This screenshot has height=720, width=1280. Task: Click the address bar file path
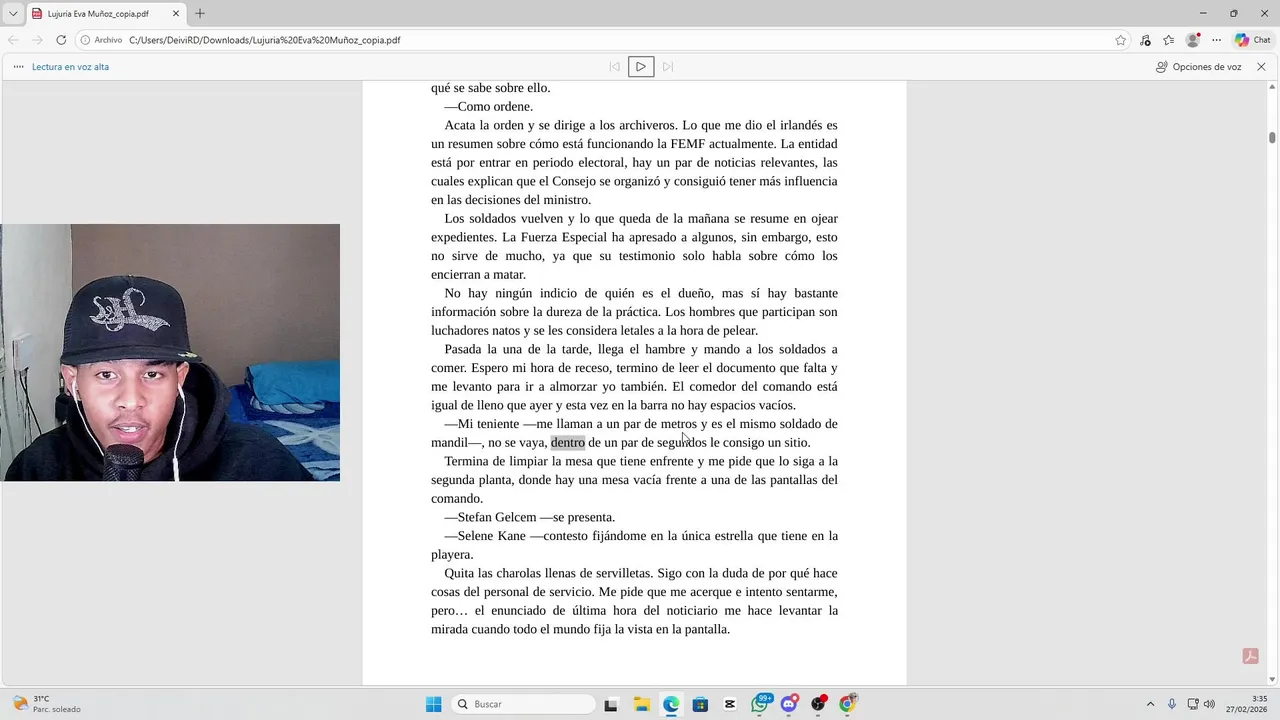[x=265, y=40]
